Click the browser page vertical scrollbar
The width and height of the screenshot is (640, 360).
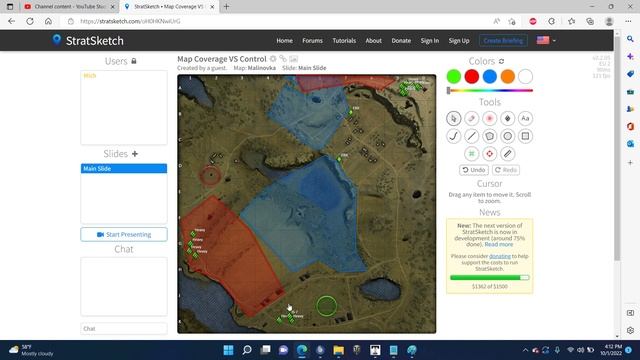(x=617, y=149)
